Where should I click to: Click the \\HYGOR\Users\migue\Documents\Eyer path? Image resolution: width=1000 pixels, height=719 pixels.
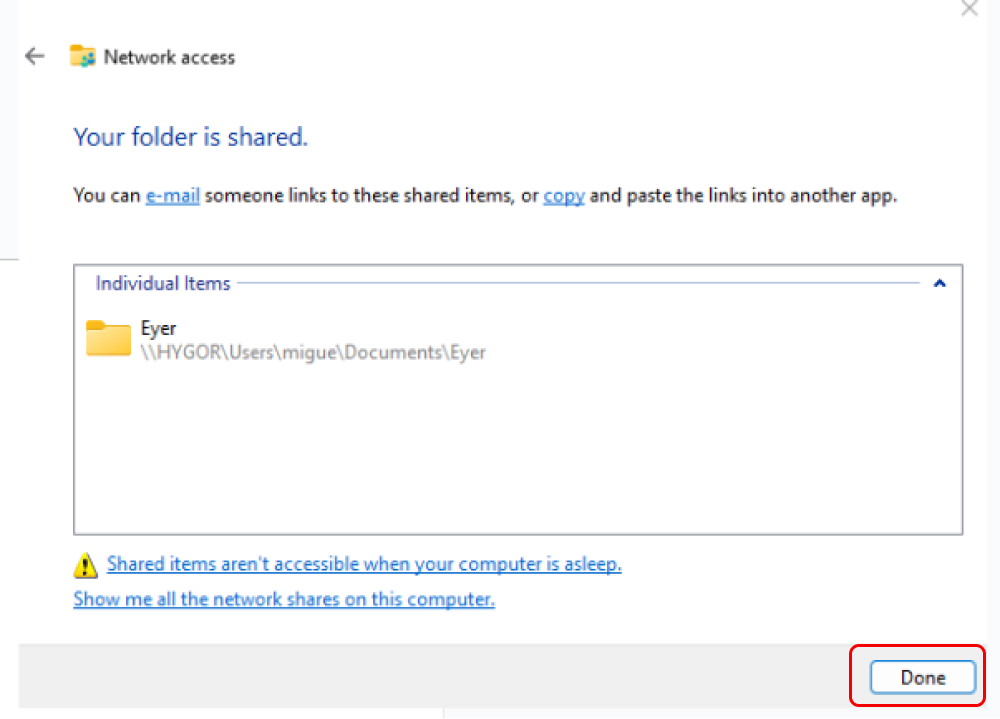(x=313, y=352)
